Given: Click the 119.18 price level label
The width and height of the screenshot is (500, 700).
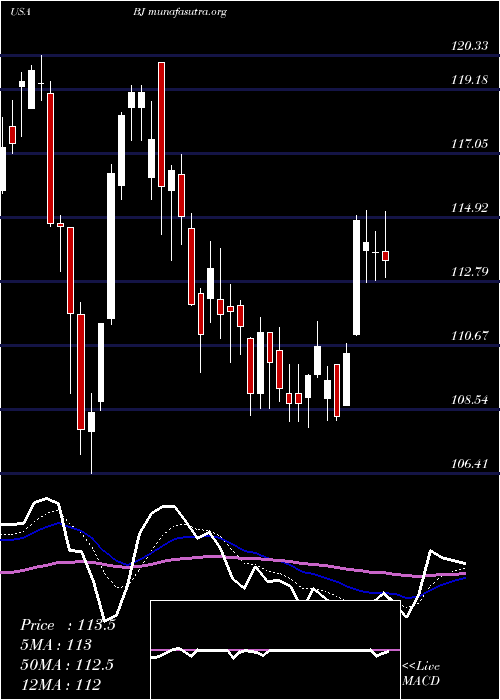Looking at the screenshot, I should [x=469, y=80].
